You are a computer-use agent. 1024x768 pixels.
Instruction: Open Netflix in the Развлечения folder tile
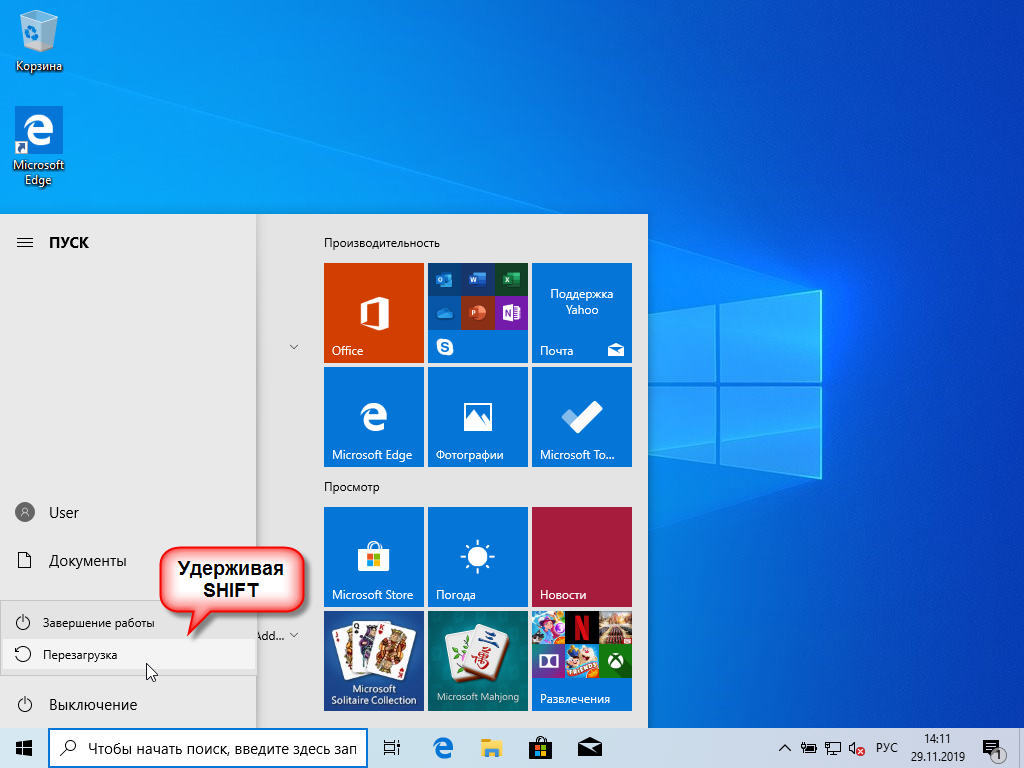[582, 628]
